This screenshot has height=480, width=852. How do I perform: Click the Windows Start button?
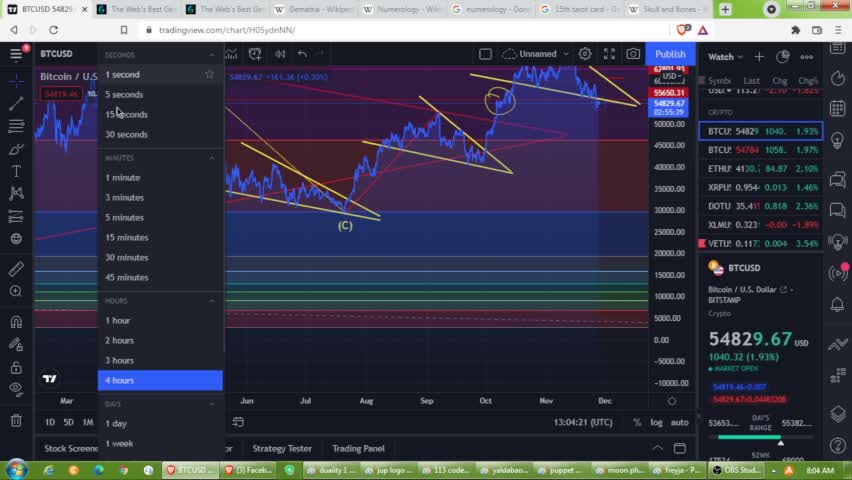(x=16, y=470)
